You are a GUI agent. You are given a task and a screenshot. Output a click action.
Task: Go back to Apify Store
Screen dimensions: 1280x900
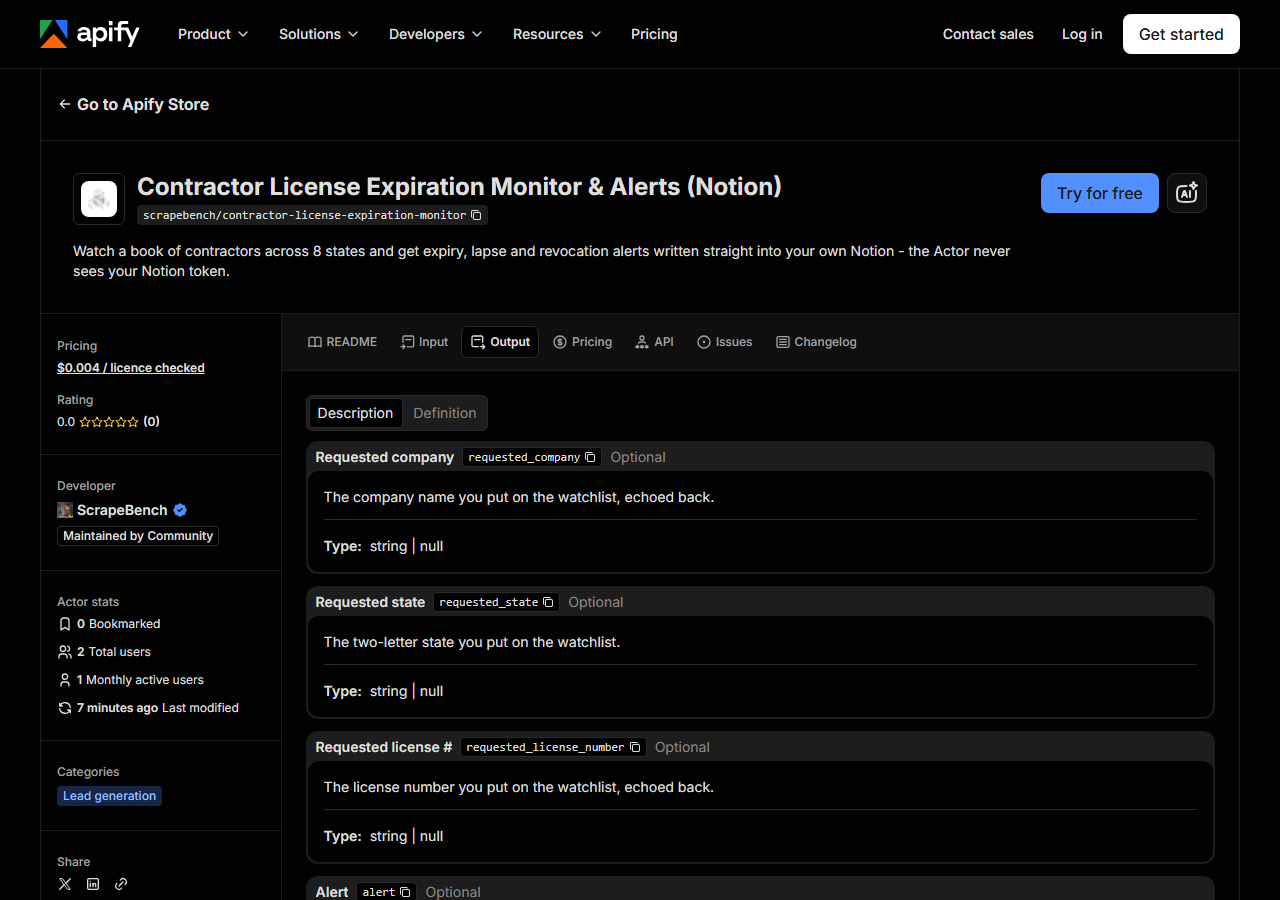coord(134,104)
